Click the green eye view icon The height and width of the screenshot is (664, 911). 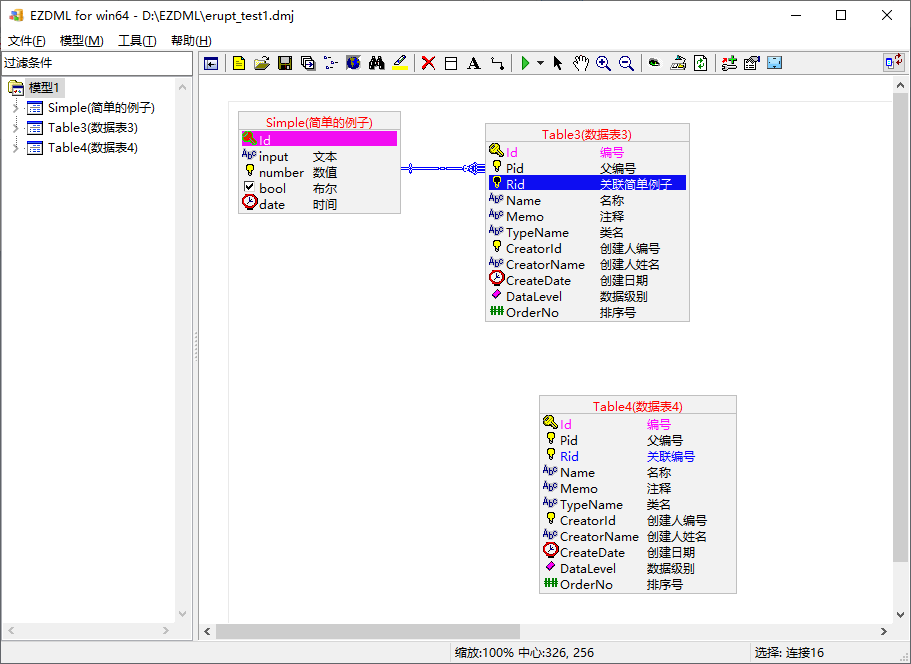pos(654,63)
